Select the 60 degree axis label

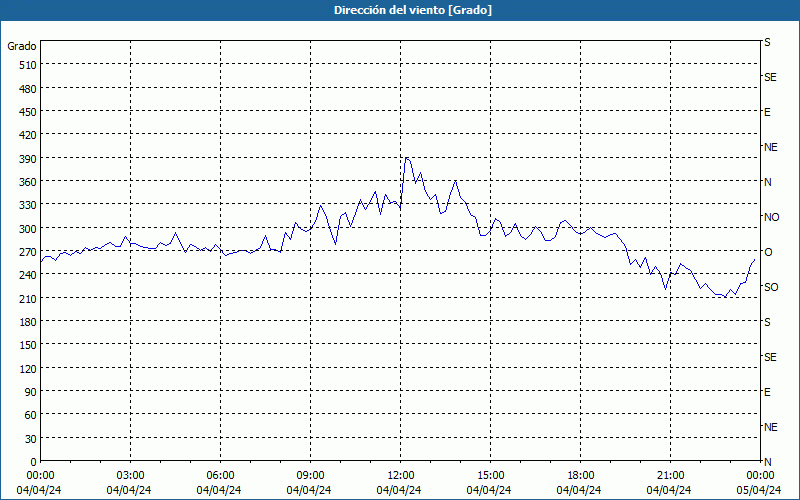31,415
